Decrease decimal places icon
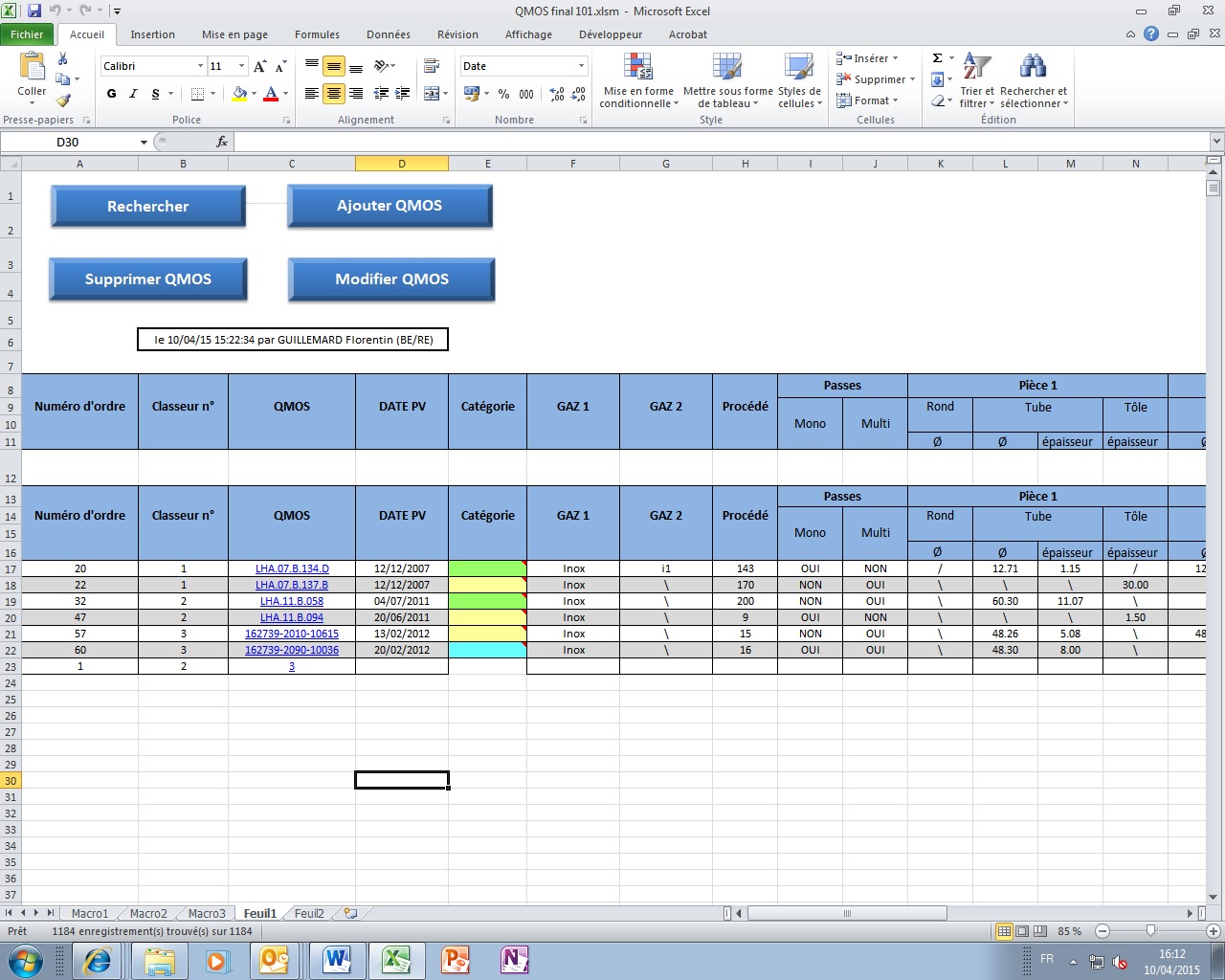This screenshot has height=980, width=1225. point(578,94)
